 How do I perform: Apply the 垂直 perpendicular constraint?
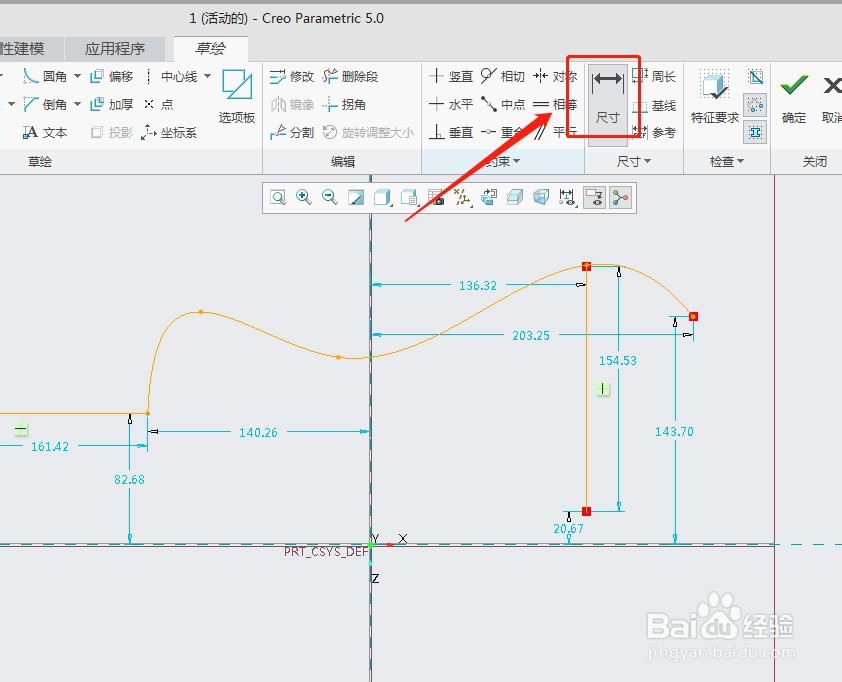pos(451,132)
